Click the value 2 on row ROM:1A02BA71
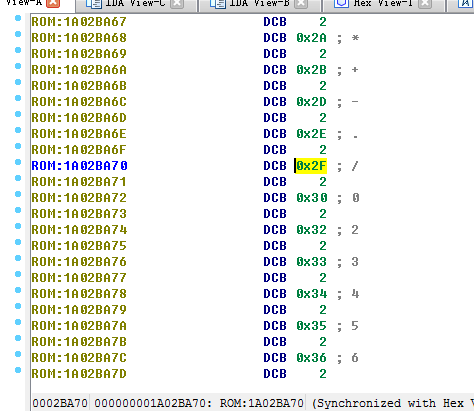This screenshot has height=411, width=474. pyautogui.click(x=323, y=182)
